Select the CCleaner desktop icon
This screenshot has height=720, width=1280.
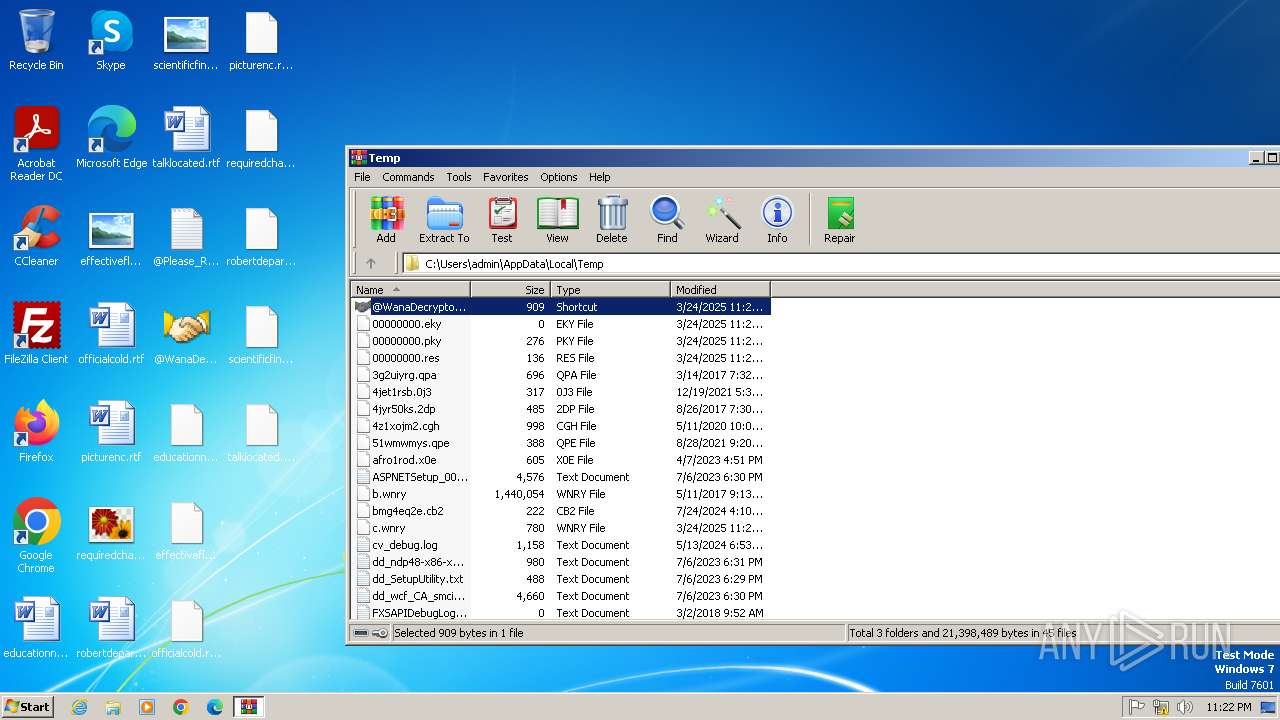[x=36, y=236]
